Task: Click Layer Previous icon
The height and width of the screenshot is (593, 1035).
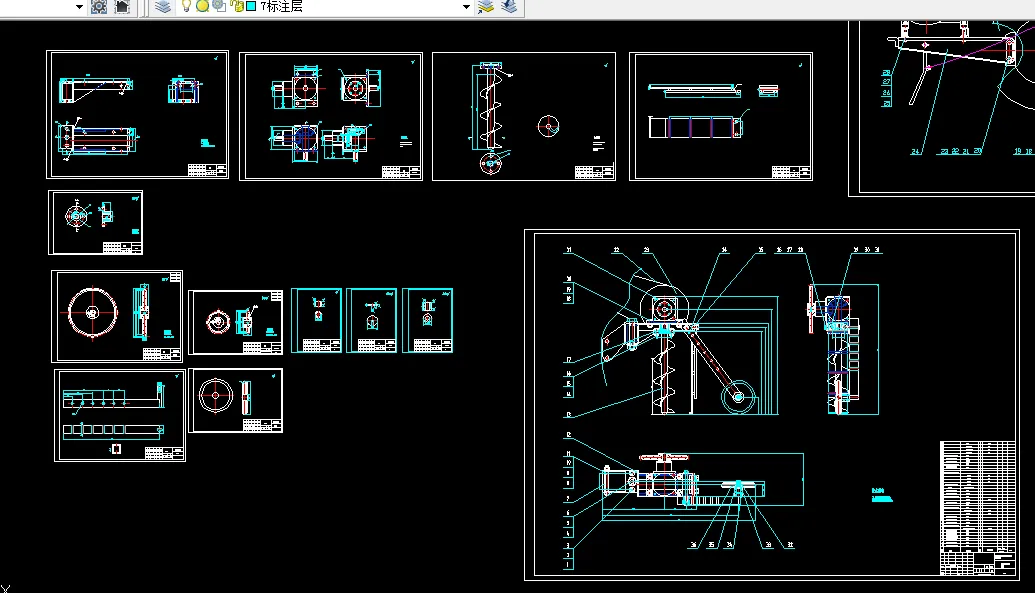Action: pyautogui.click(x=509, y=7)
